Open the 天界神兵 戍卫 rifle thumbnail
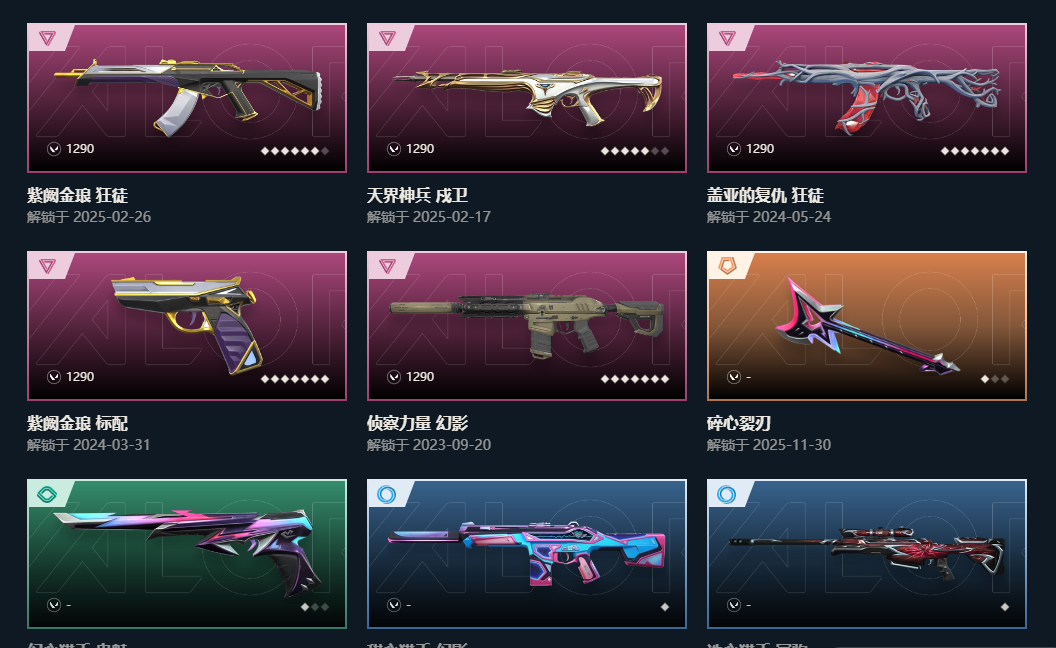1056x648 pixels. 527,98
